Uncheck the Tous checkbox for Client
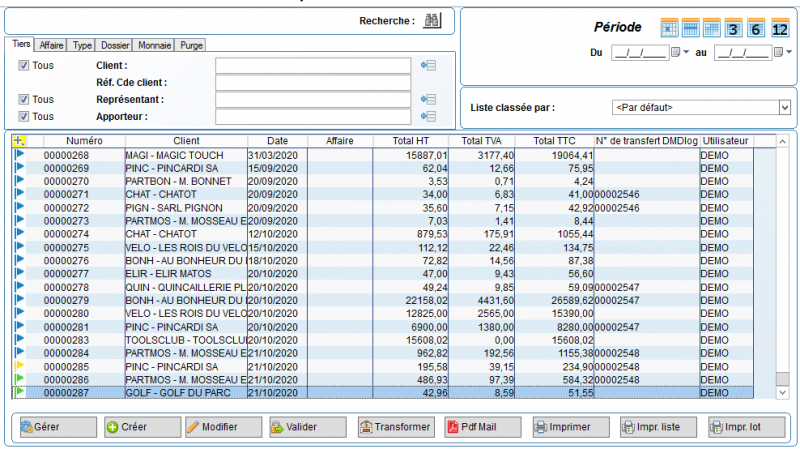800x449 pixels. [24, 66]
